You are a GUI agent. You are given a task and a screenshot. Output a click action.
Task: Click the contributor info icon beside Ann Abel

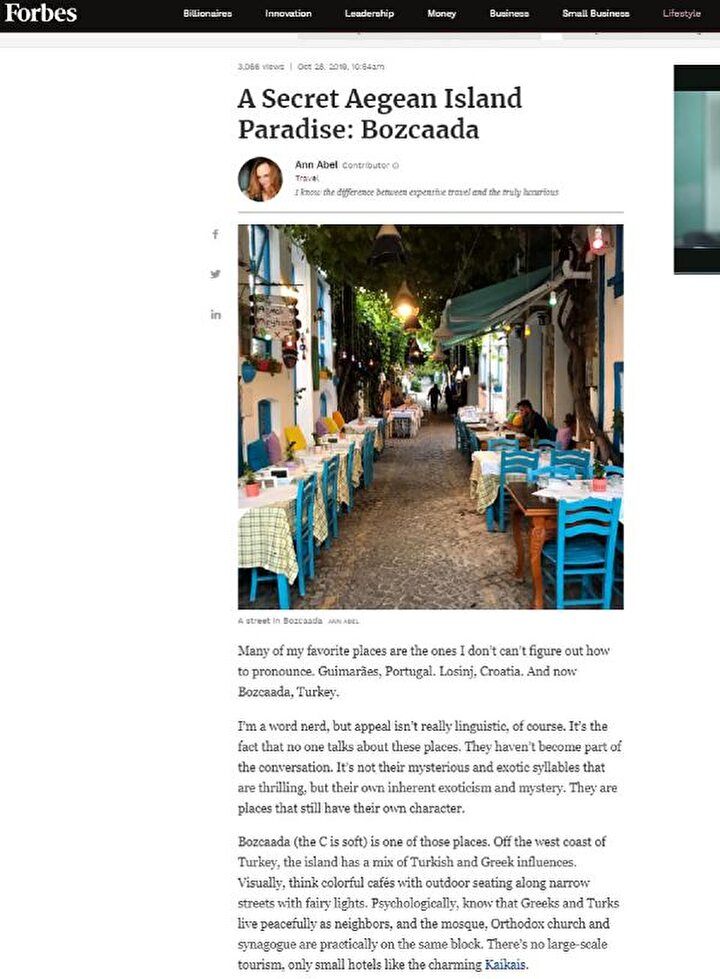(x=395, y=165)
